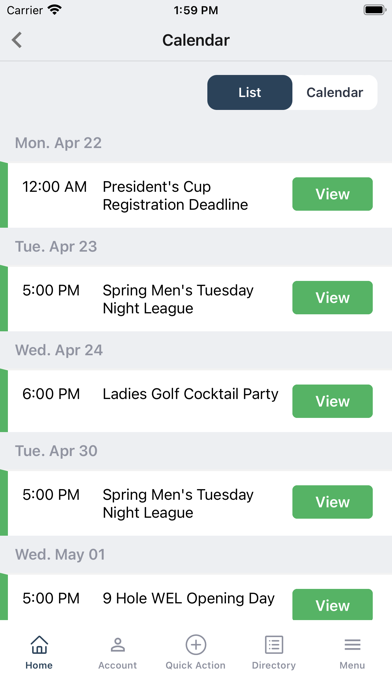The image size is (392, 696).
Task: Tap the Quick Action plus icon
Action: (x=196, y=645)
